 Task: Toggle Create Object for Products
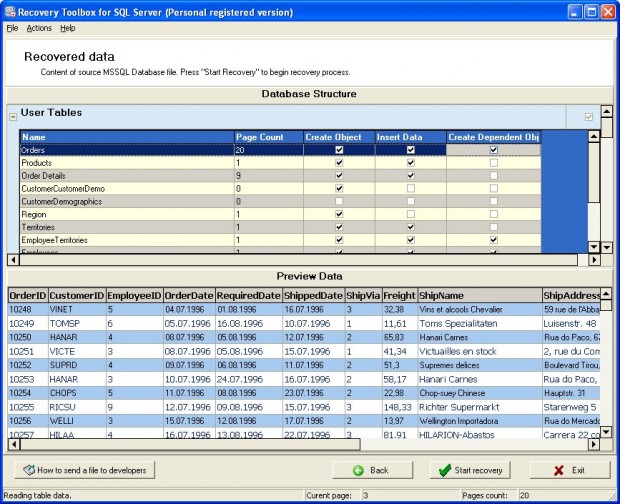pos(339,163)
